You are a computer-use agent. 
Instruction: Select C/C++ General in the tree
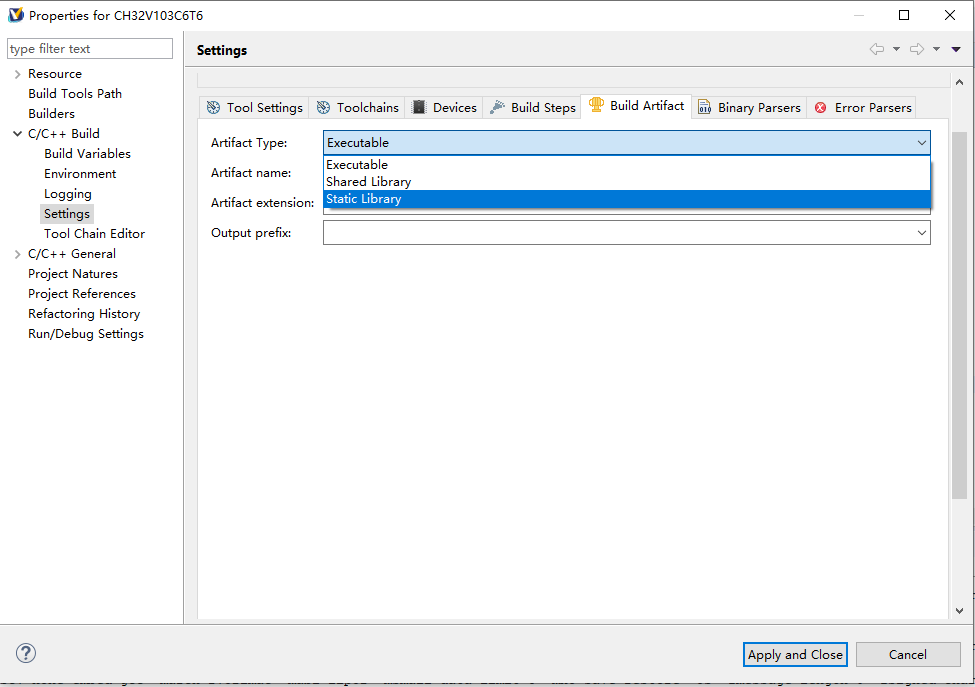[72, 254]
